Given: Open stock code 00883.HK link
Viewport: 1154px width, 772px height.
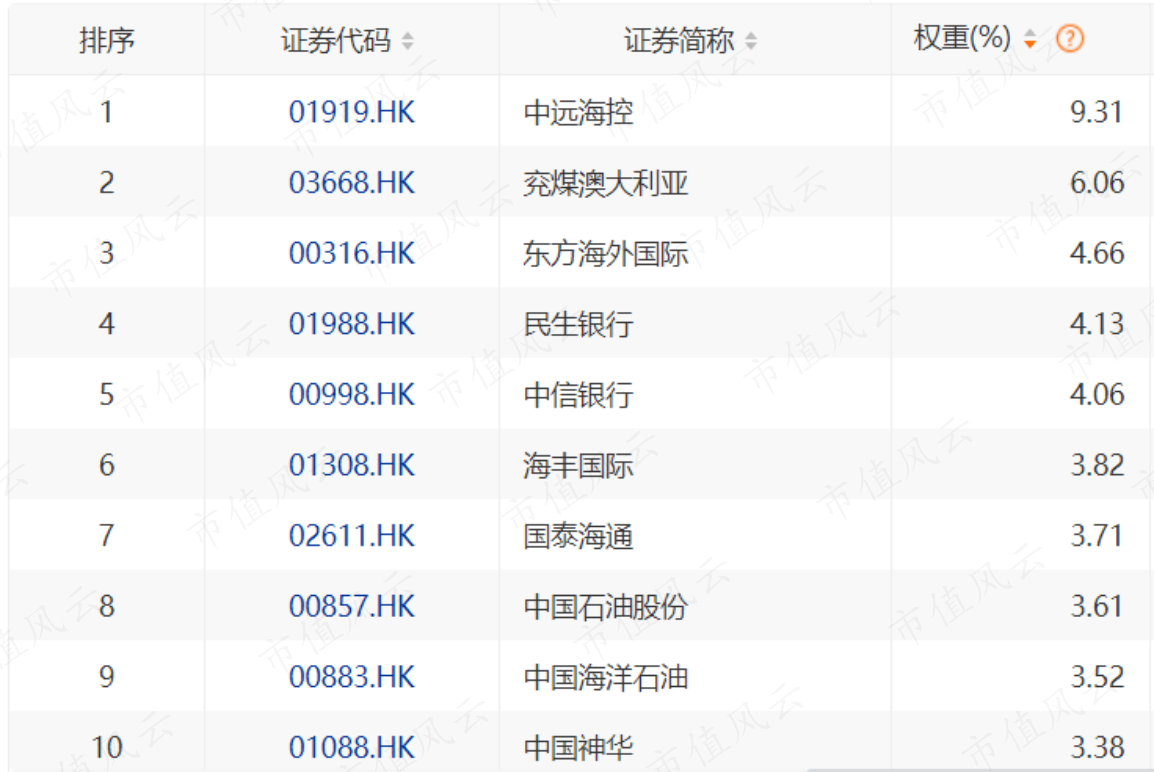Looking at the screenshot, I should pyautogui.click(x=352, y=677).
